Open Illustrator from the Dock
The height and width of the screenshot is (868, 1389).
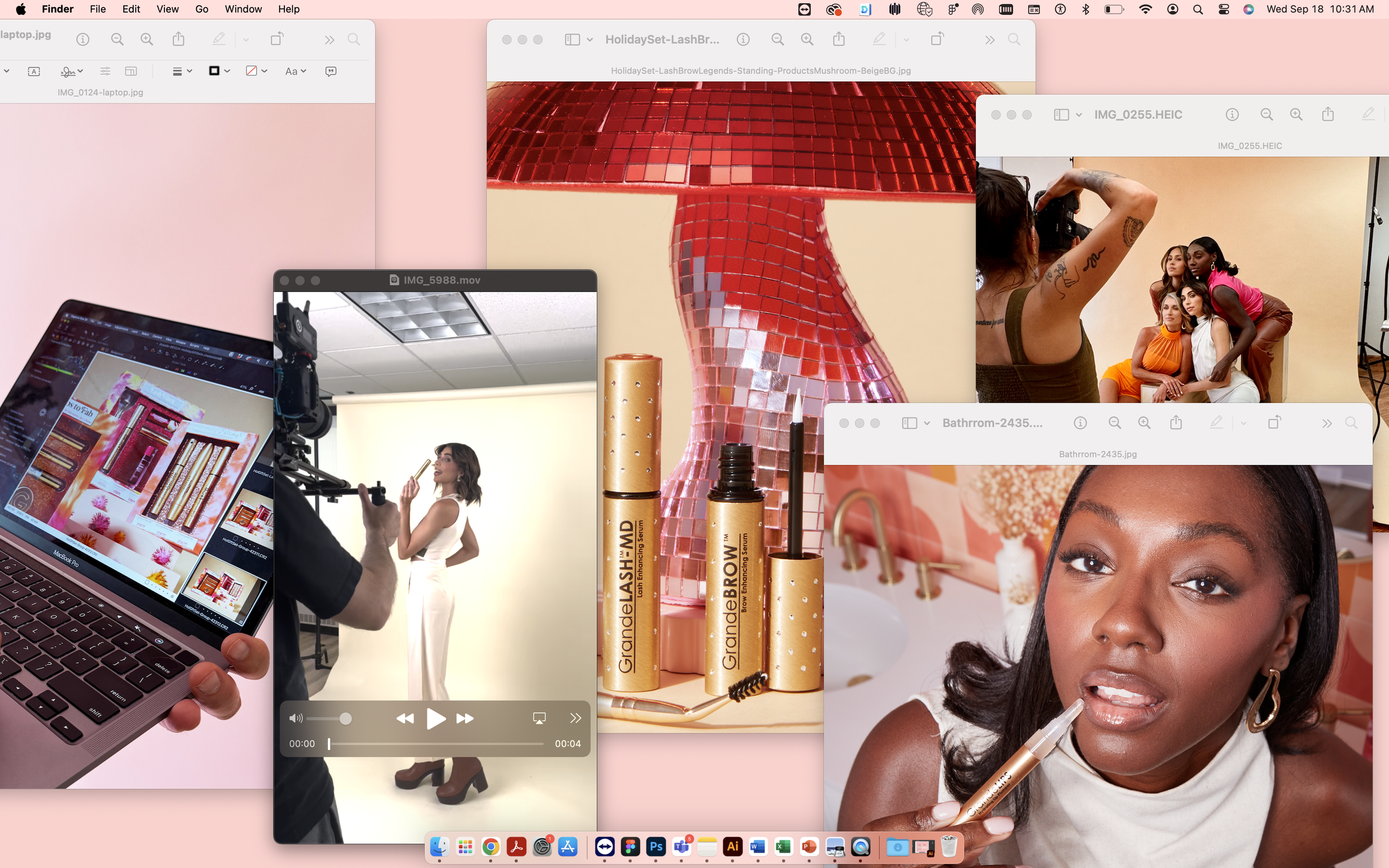[x=733, y=847]
